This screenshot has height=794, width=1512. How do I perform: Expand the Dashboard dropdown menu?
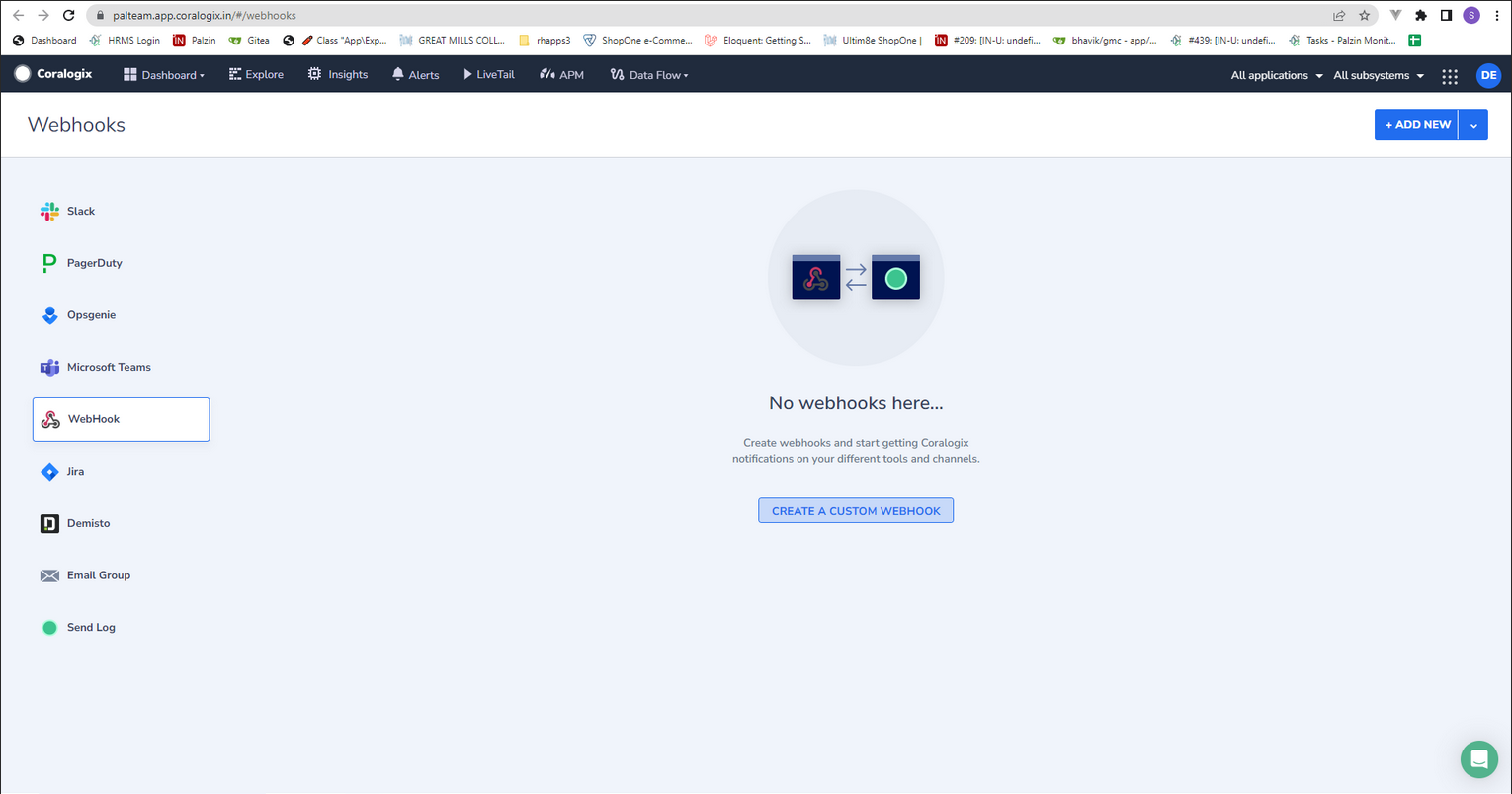coord(164,75)
